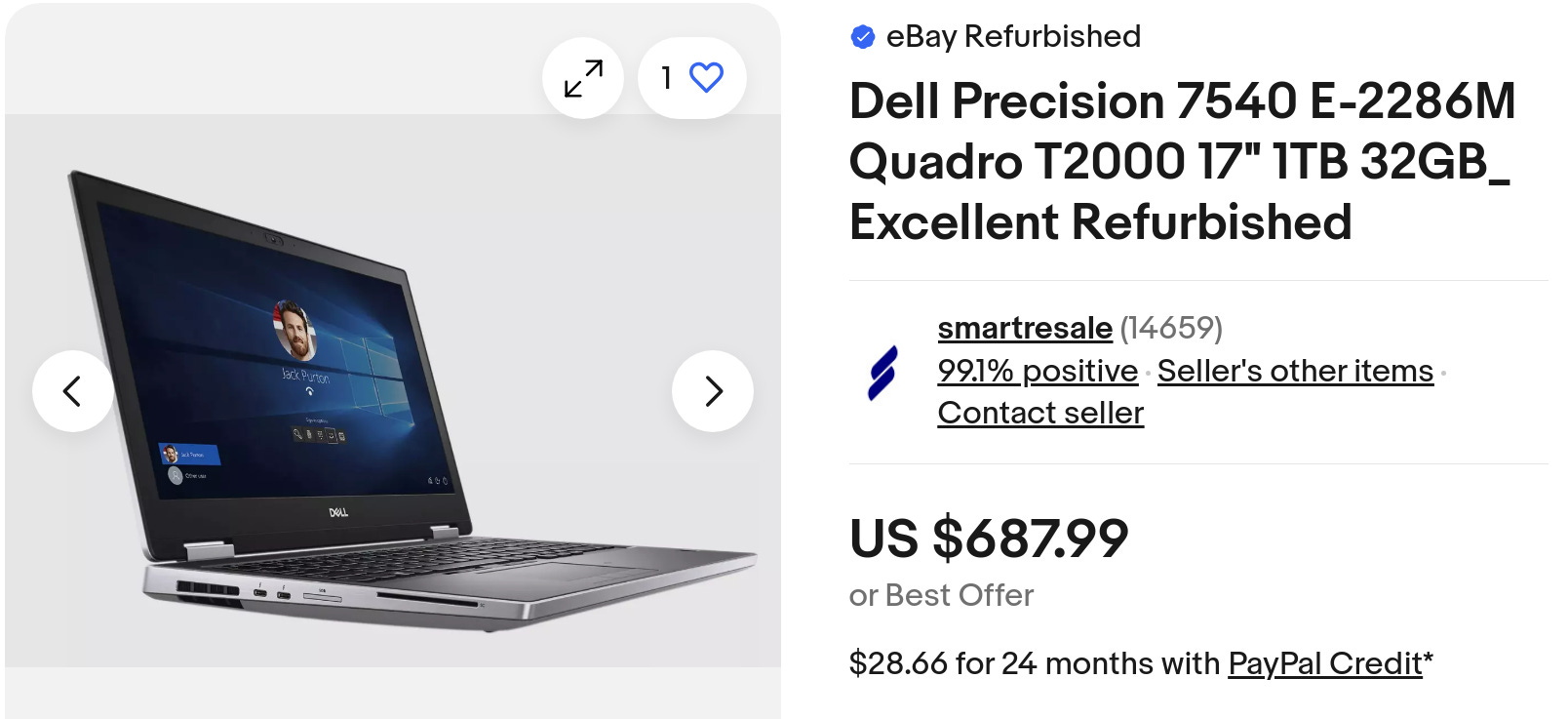The width and height of the screenshot is (1568, 719).
Task: Click the smartresale seller logo
Action: coord(882,372)
